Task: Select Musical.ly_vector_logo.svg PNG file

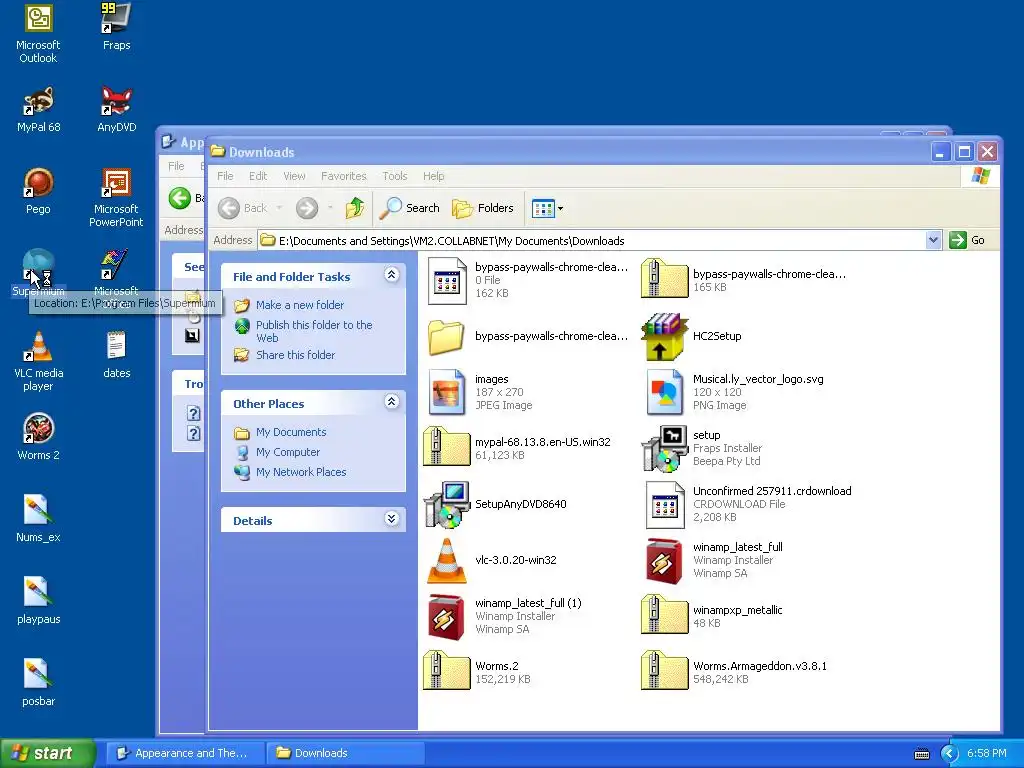Action: pos(735,392)
